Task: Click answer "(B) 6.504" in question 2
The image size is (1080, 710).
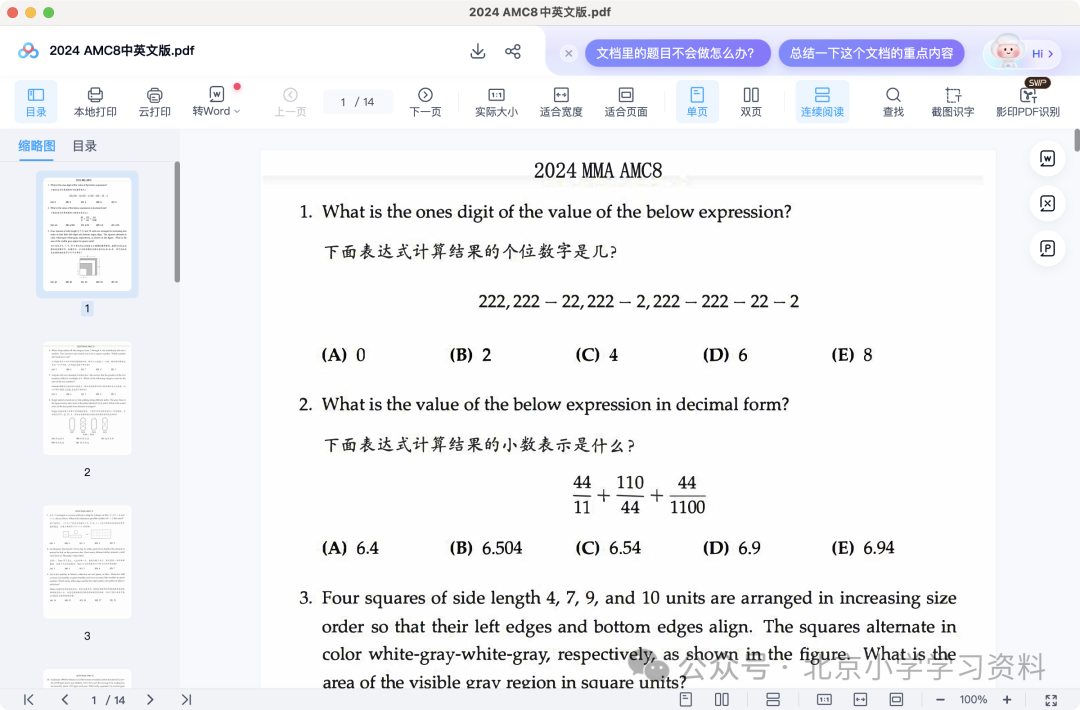Action: 486,548
